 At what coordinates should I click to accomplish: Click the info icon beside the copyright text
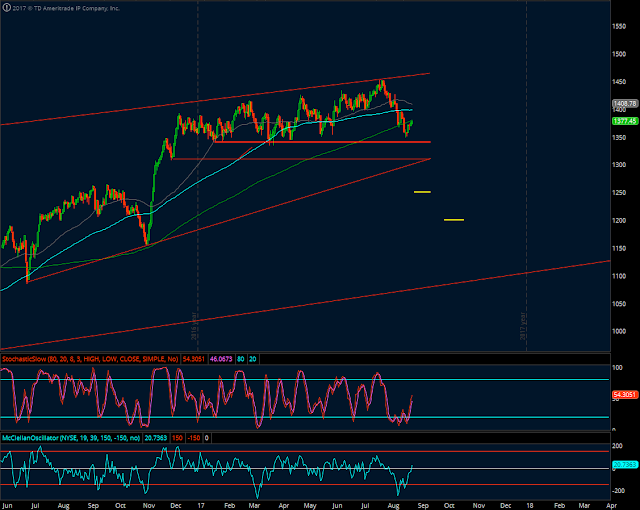pyautogui.click(x=6, y=8)
